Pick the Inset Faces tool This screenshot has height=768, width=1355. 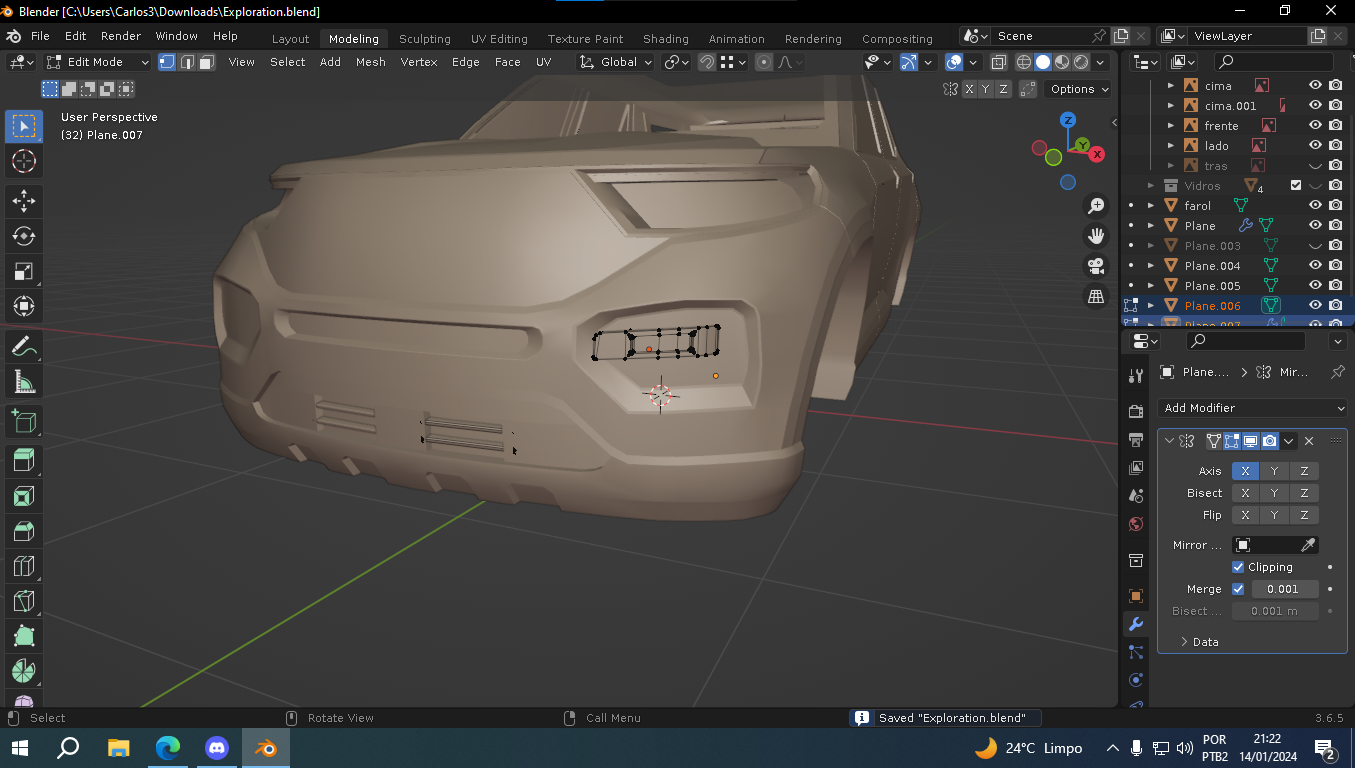pyautogui.click(x=24, y=496)
